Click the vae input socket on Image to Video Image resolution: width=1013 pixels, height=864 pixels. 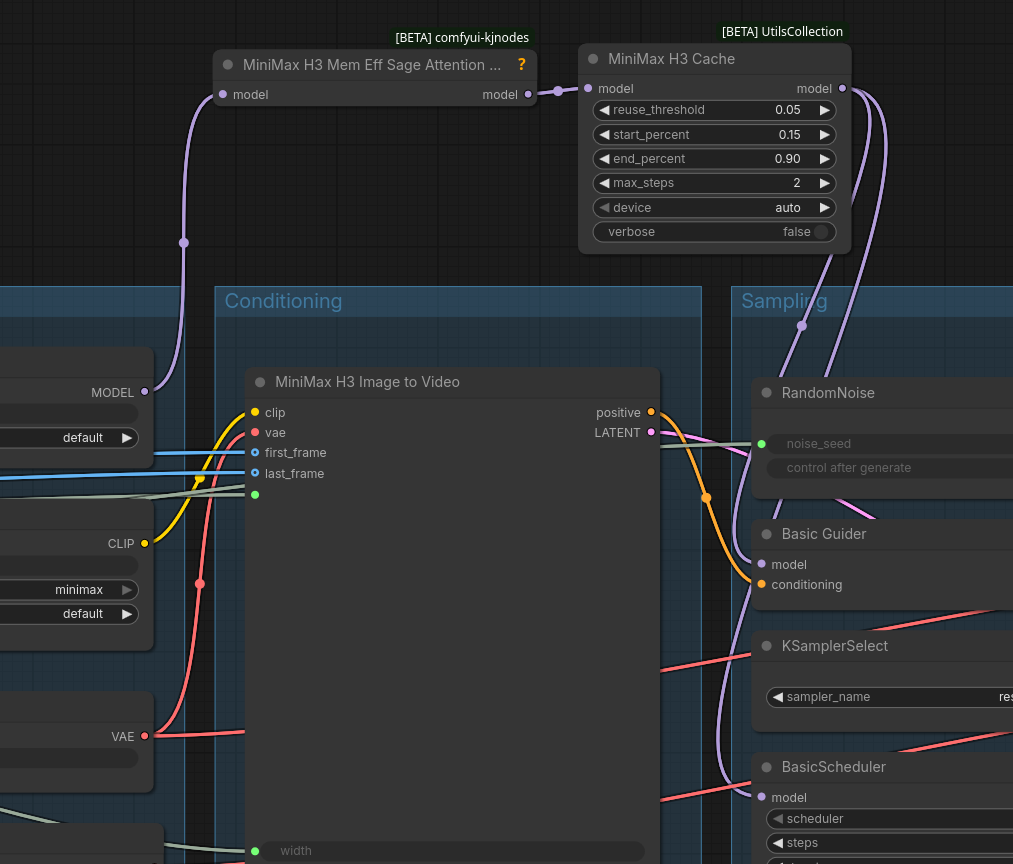click(x=255, y=432)
